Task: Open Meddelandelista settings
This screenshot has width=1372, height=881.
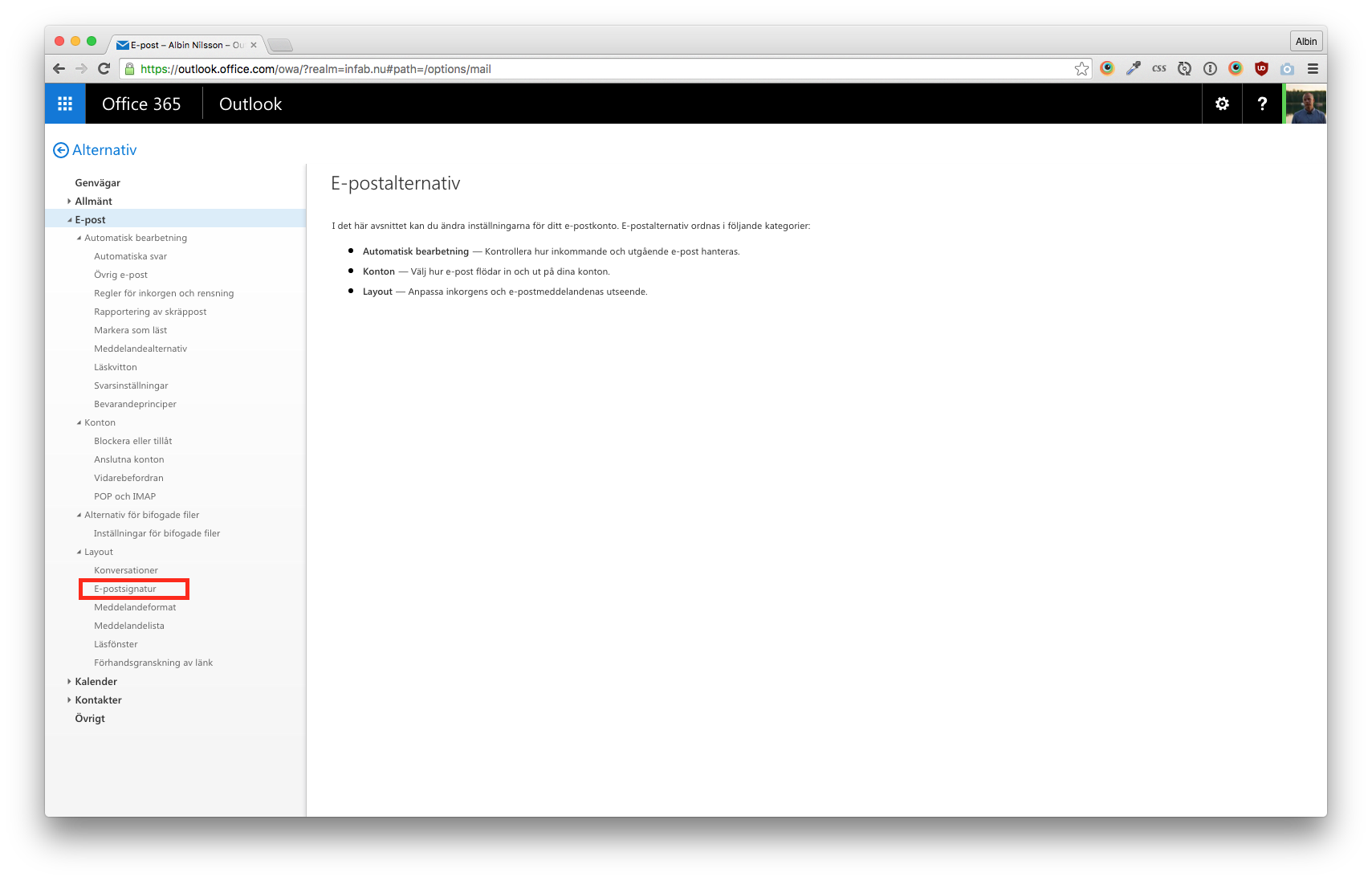Action: point(129,626)
